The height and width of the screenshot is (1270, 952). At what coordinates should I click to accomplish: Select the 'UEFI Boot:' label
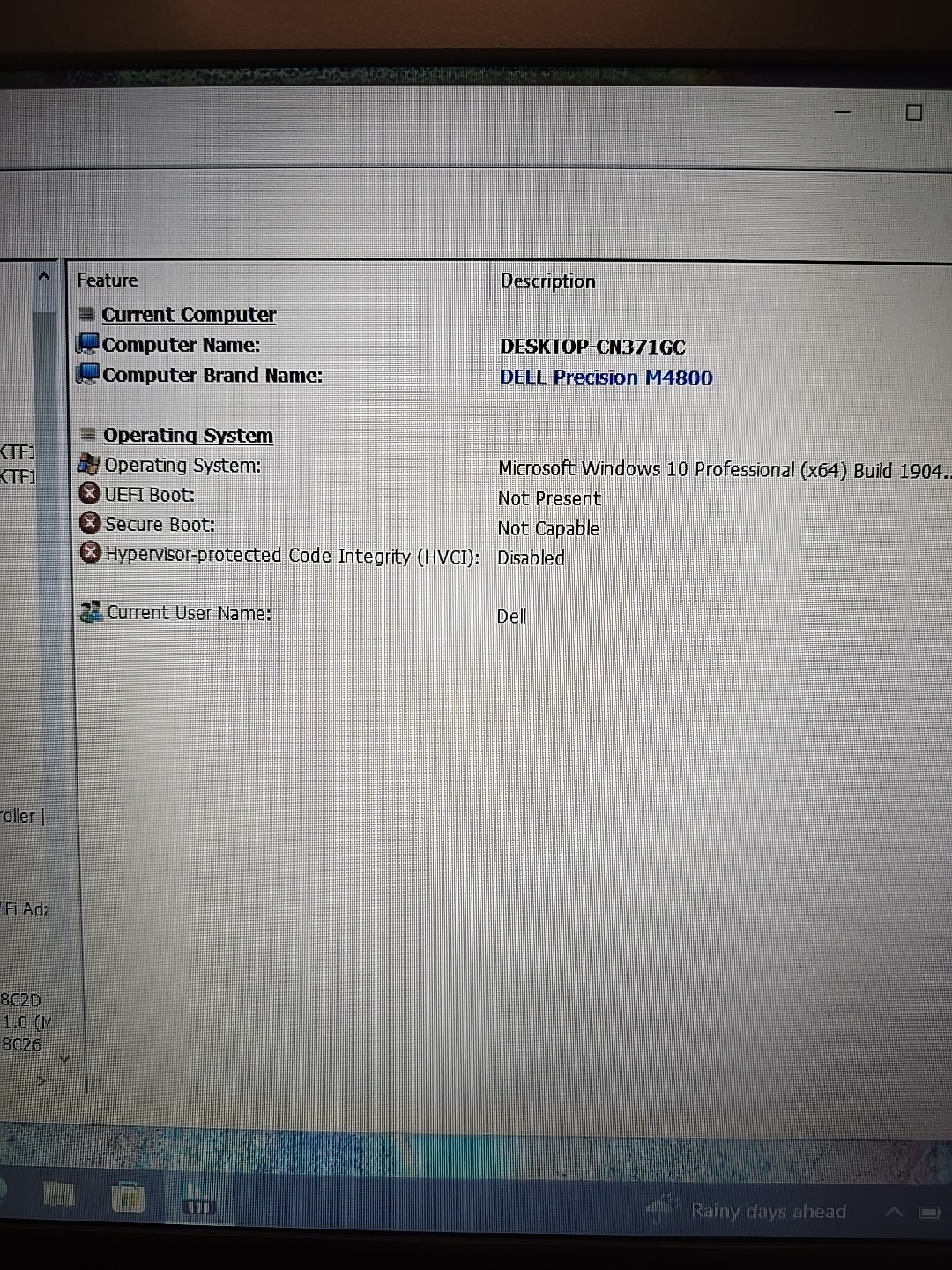(149, 495)
